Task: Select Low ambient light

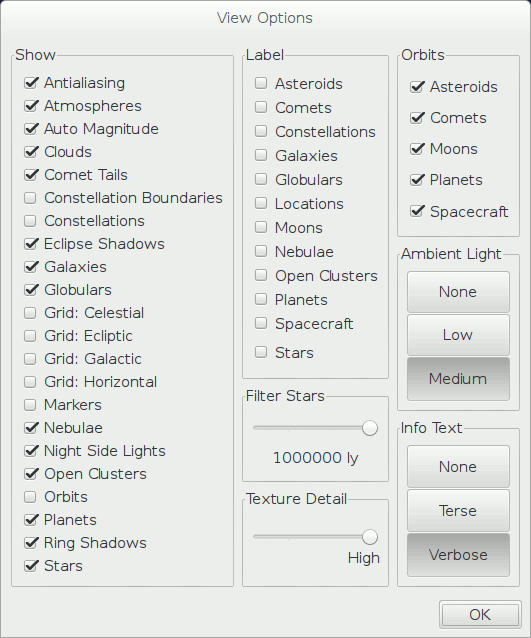Action: (458, 335)
